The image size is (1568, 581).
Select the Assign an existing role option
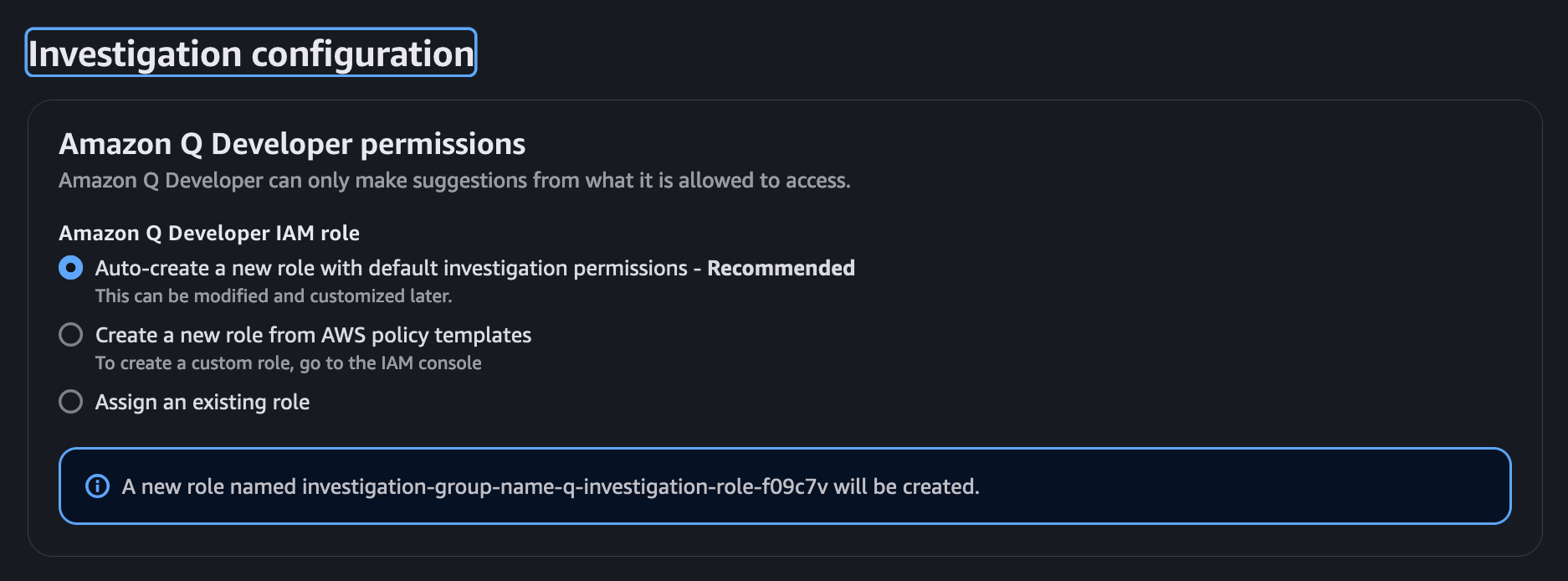(70, 402)
